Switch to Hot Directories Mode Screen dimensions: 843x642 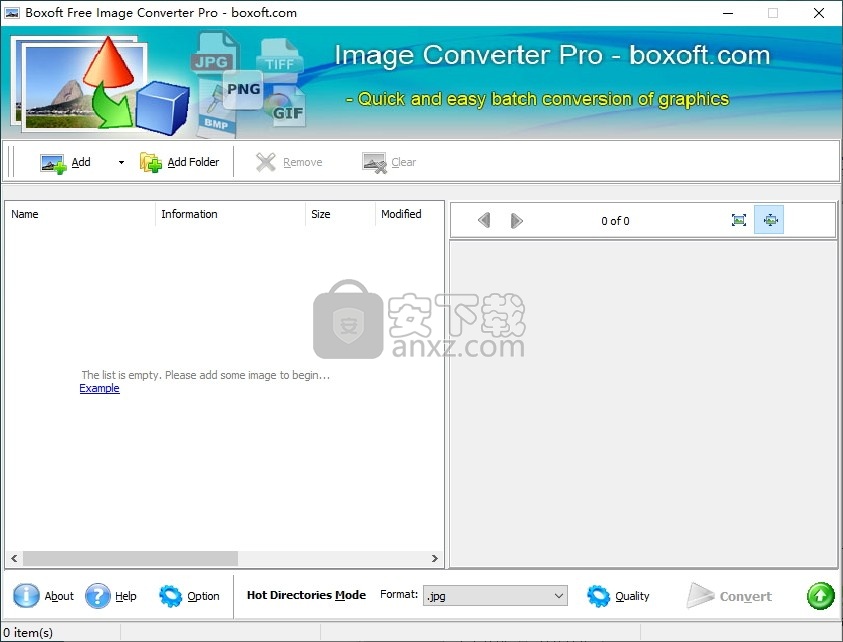[x=306, y=595]
